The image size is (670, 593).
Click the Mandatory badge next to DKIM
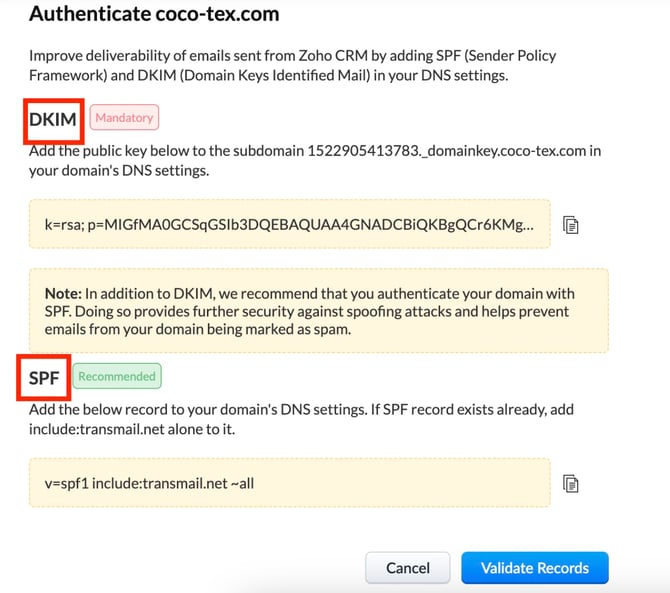coord(124,117)
